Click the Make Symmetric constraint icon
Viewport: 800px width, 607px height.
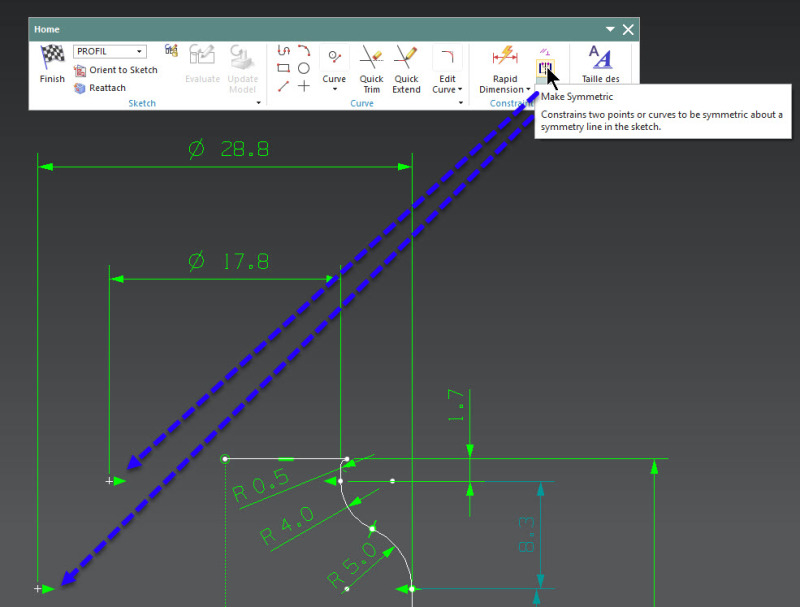(x=545, y=67)
